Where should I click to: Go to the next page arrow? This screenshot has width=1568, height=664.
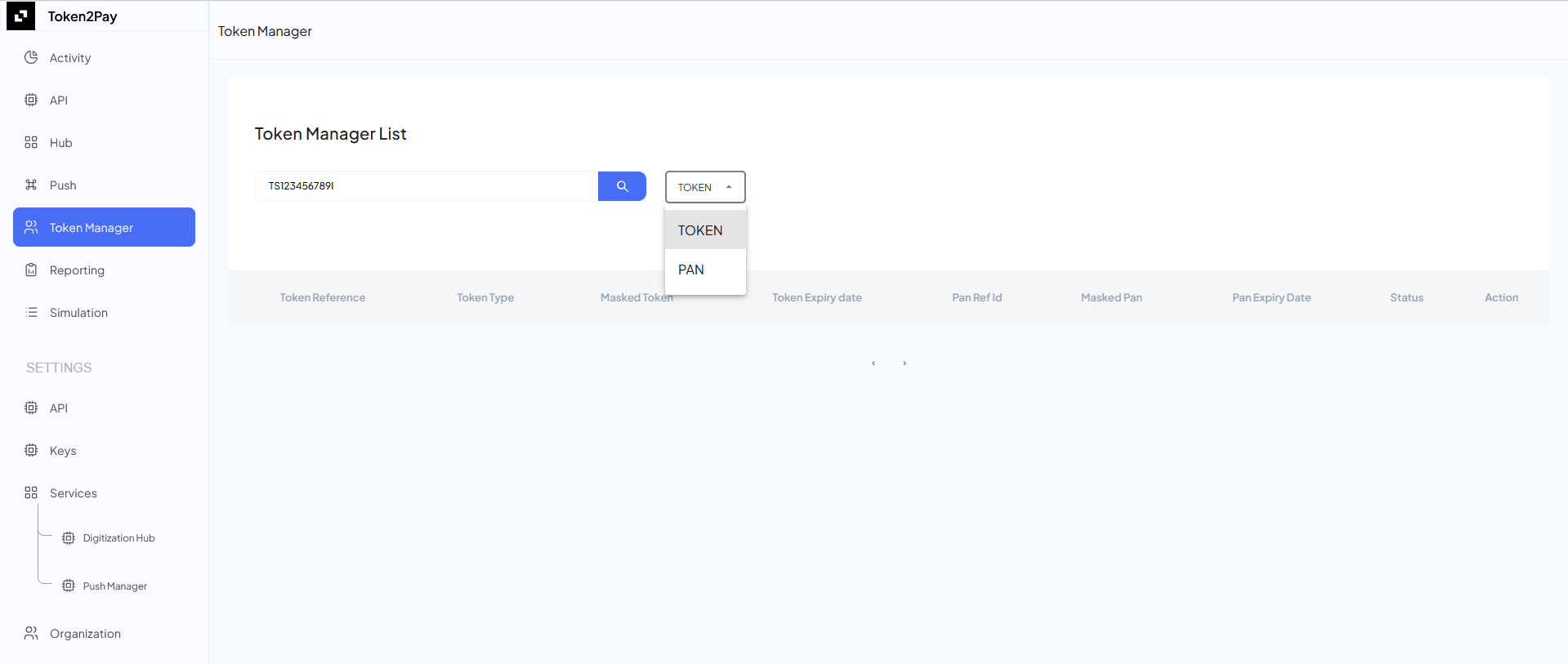[905, 363]
